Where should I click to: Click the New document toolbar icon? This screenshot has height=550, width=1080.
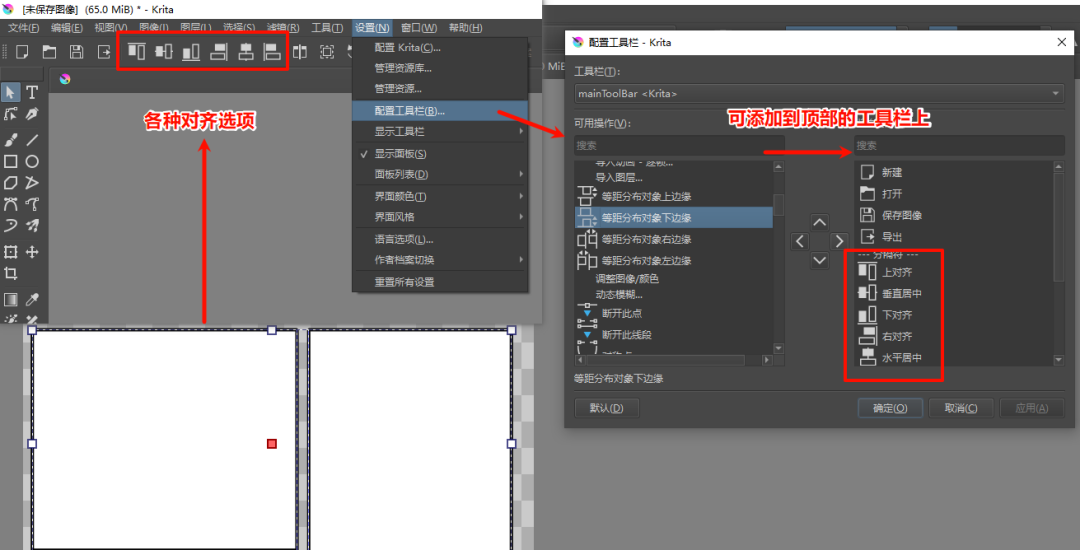coord(23,52)
